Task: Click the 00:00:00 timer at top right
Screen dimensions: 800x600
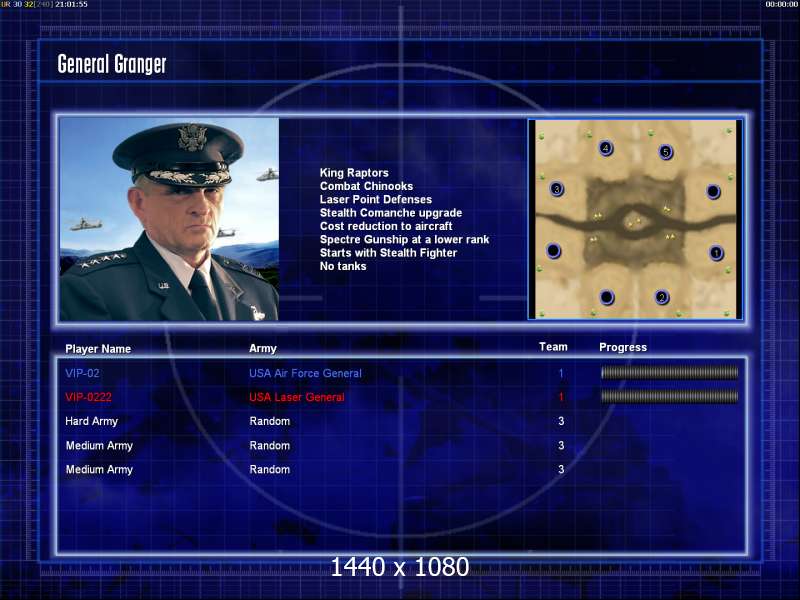Action: click(782, 4)
